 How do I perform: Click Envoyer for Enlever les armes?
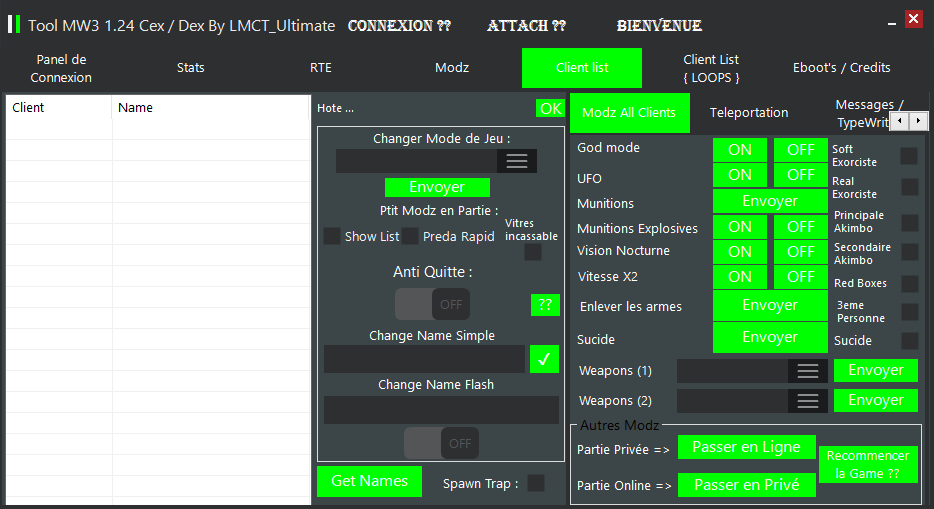tap(770, 305)
